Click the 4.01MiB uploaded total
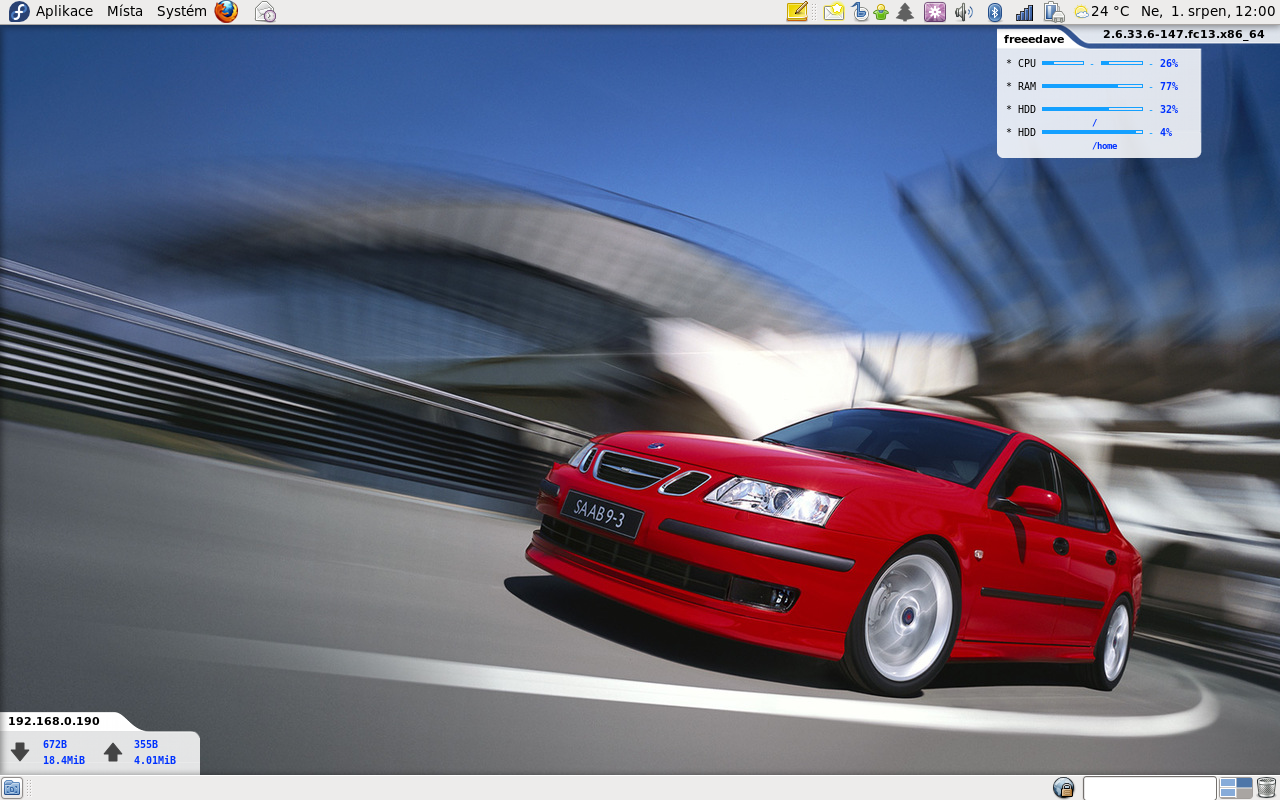Screen dimensions: 1280x800 click(155, 760)
